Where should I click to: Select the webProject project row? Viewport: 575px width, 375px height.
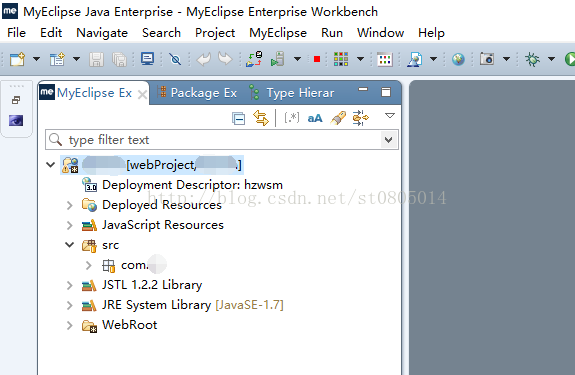point(151,165)
